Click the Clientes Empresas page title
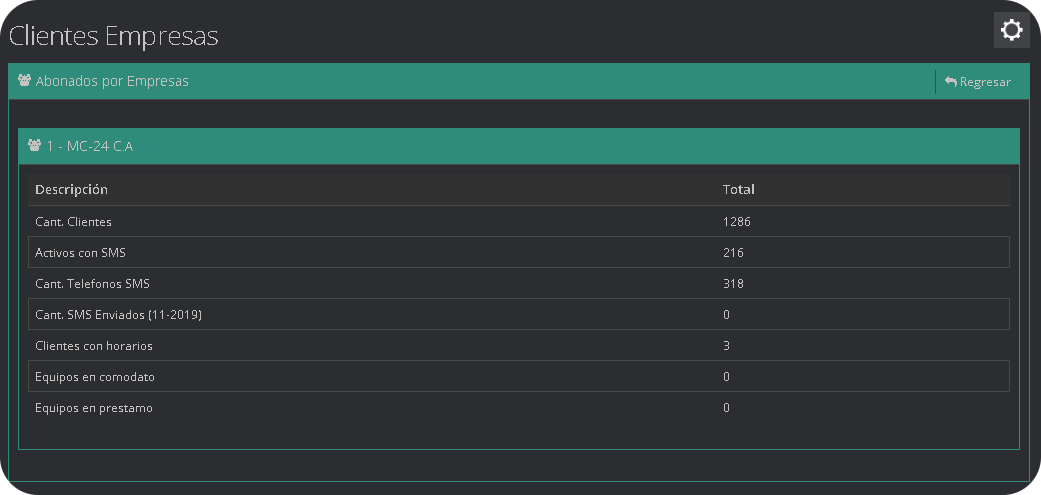 pos(113,36)
